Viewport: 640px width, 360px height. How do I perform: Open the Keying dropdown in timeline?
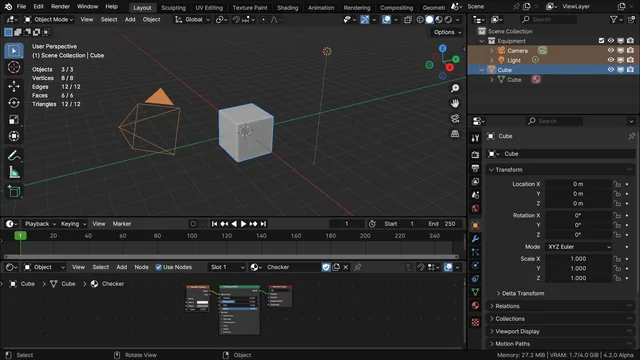[73, 224]
